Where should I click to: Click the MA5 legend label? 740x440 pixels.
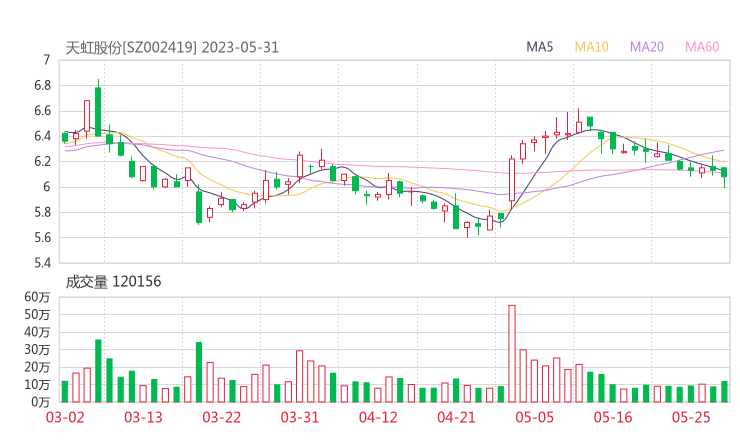coord(539,47)
